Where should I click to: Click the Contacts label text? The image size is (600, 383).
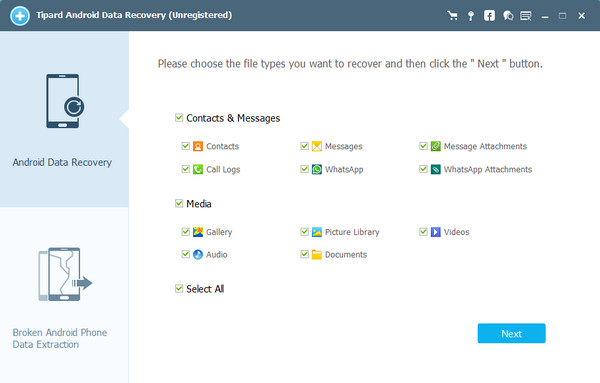tap(222, 146)
